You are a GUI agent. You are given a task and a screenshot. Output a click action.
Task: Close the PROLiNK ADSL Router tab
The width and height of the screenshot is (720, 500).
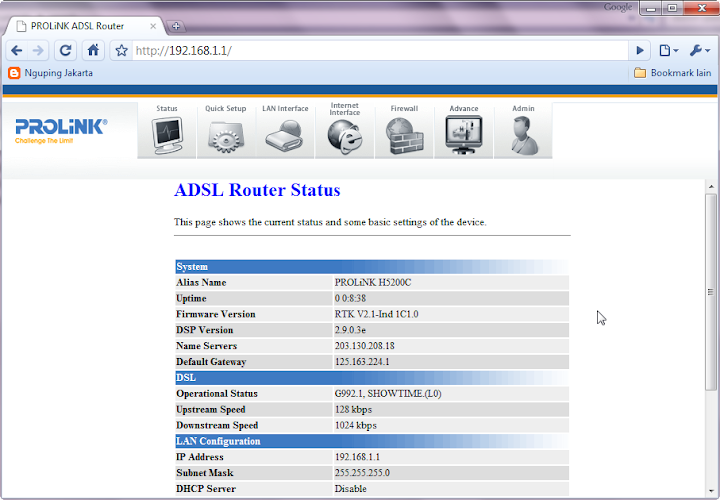coord(153,26)
